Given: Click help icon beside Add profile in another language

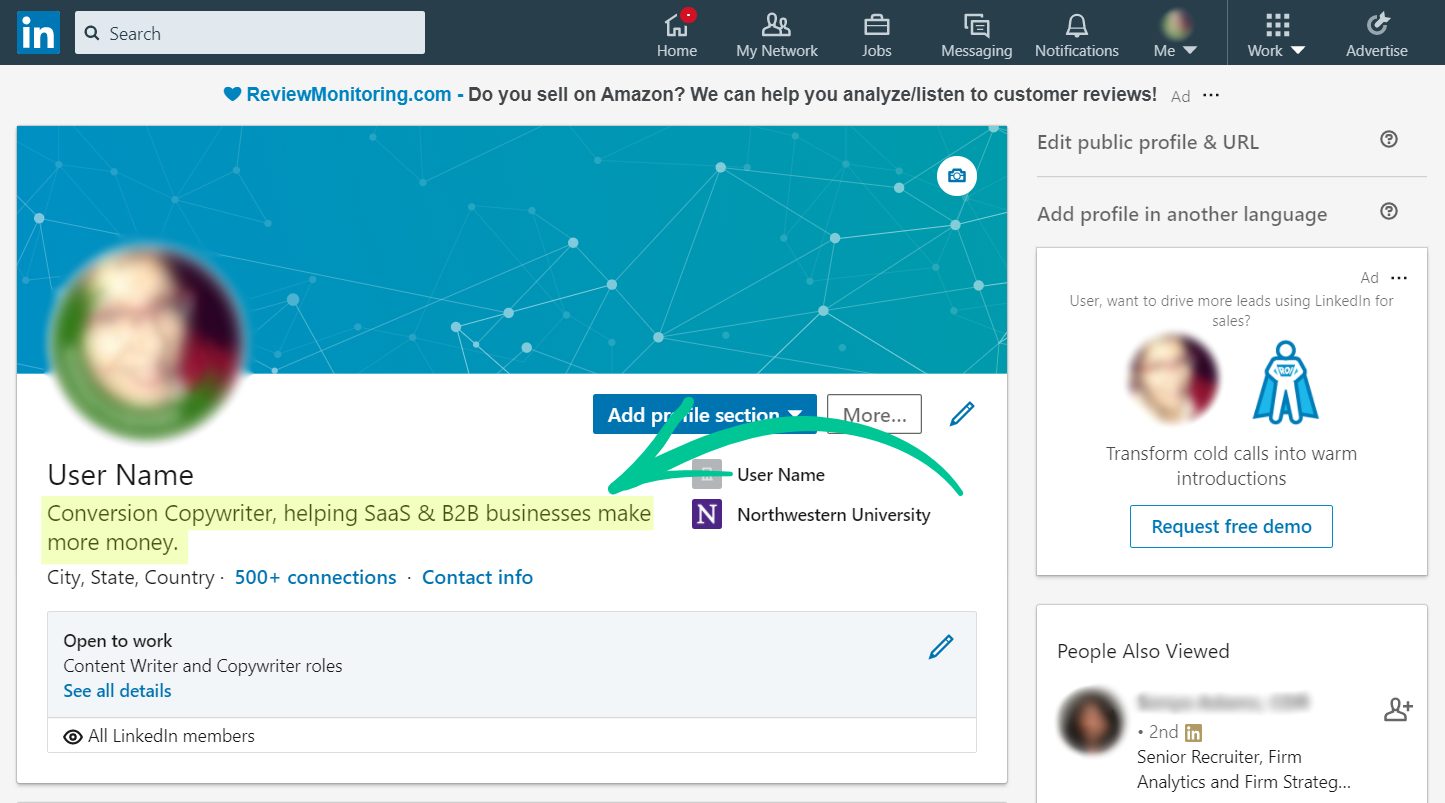Looking at the screenshot, I should point(1388,212).
